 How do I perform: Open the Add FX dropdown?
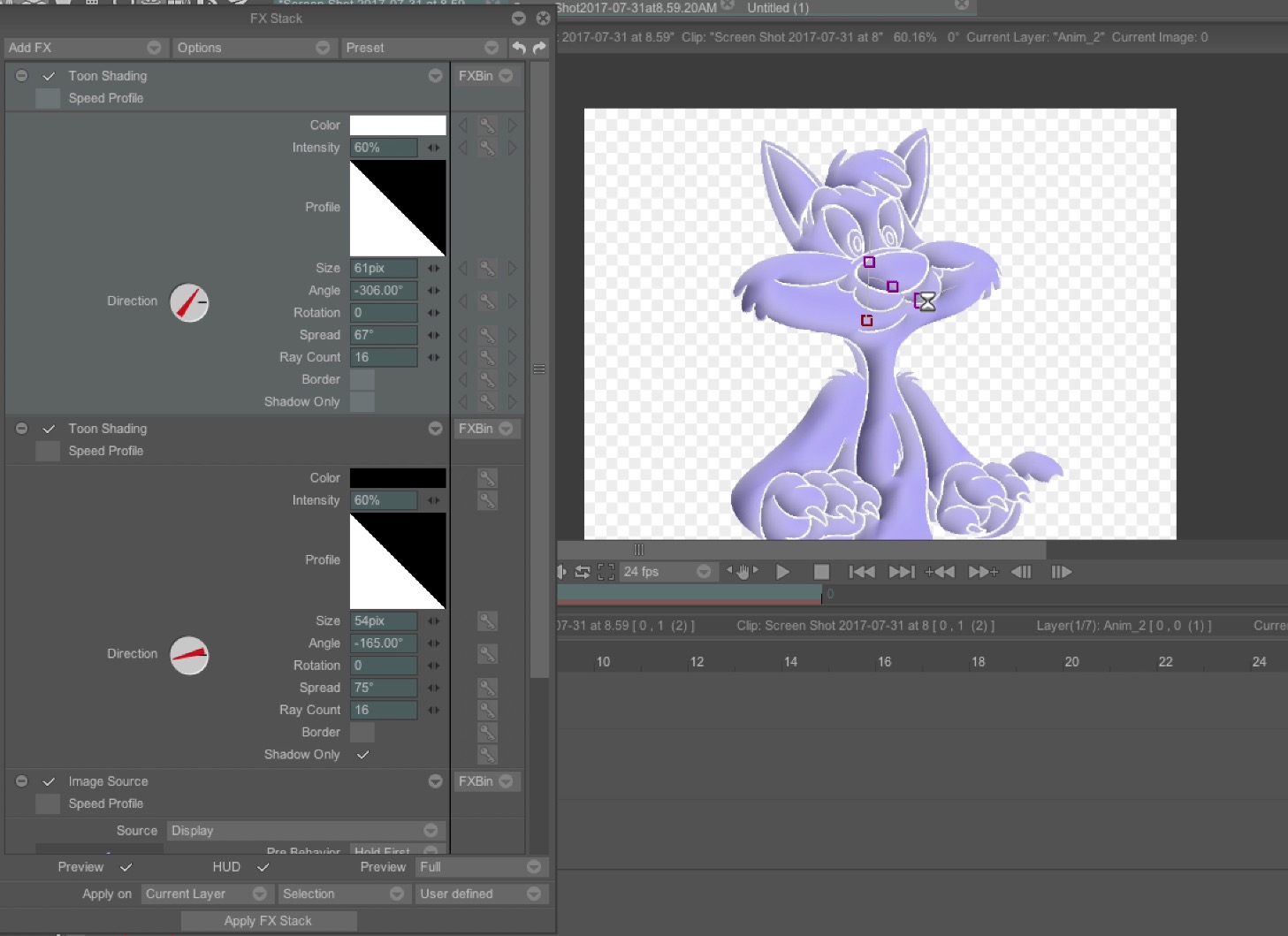click(85, 48)
